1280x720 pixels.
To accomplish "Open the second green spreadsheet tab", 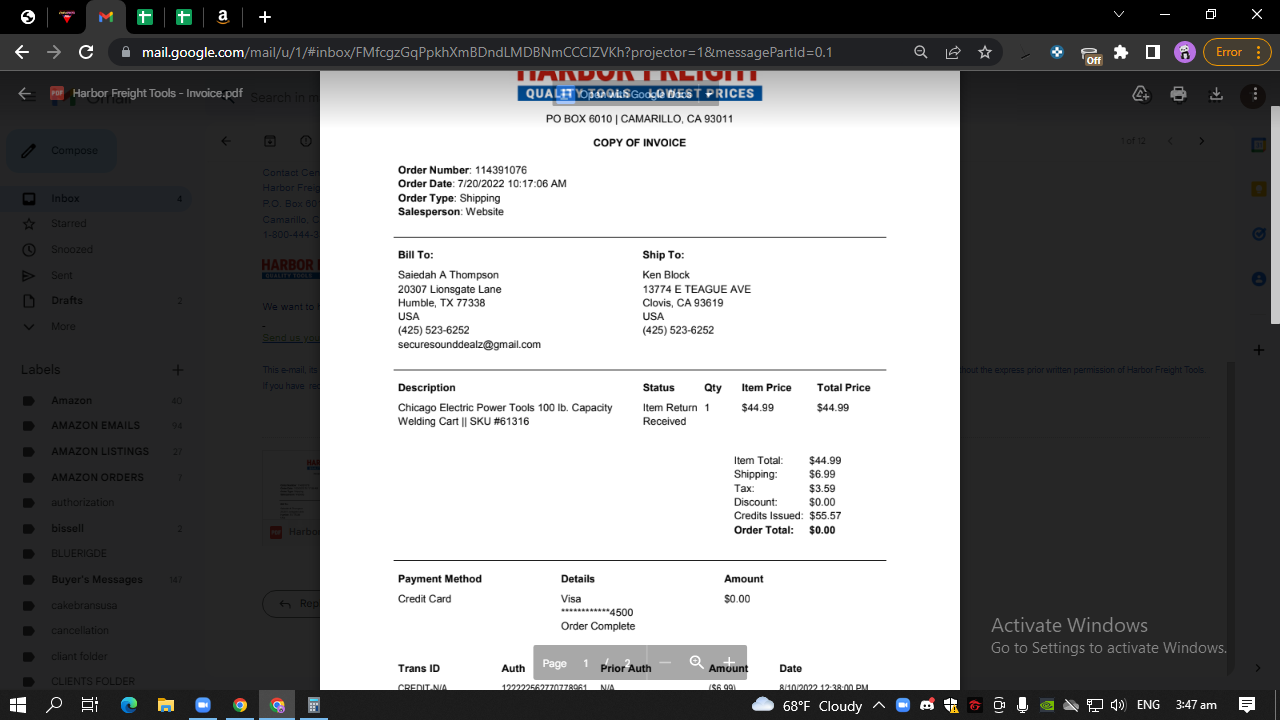I will click(x=184, y=17).
